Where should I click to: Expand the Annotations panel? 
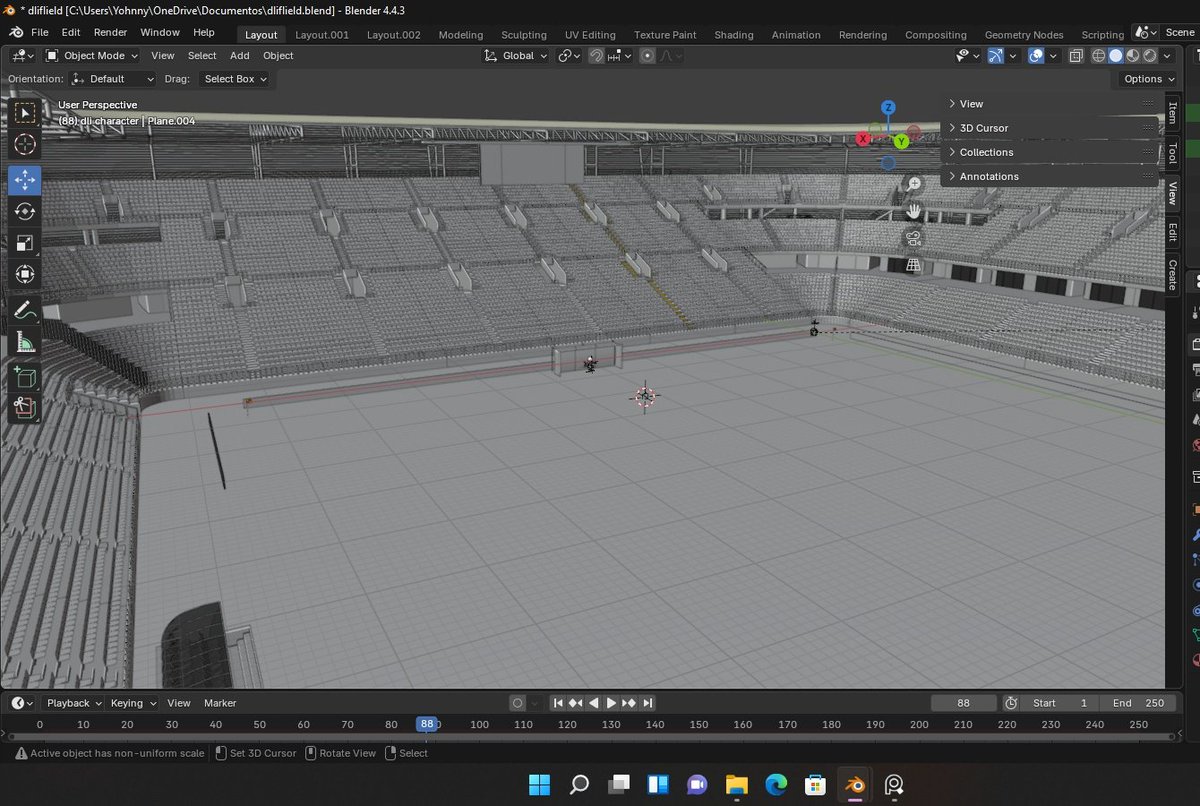tap(1047, 176)
